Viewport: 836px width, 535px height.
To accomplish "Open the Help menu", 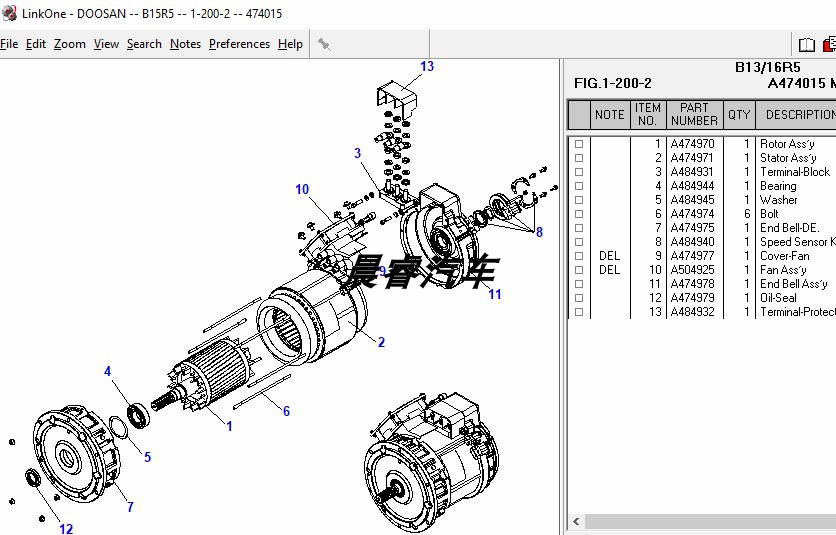I will coord(290,44).
